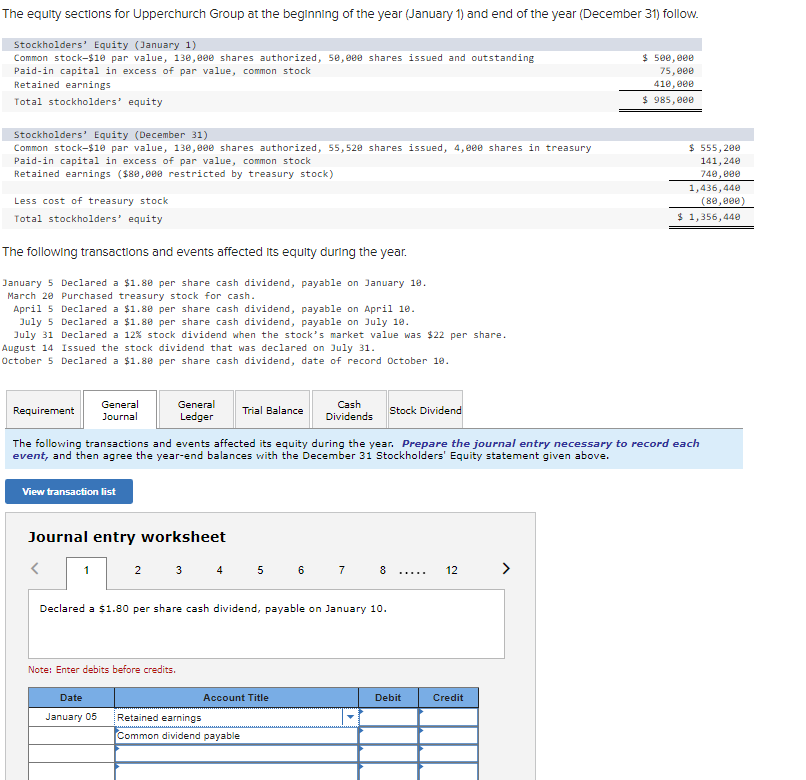Click the $ 985,000 total equity value
The image size is (806, 780).
[x=668, y=100]
